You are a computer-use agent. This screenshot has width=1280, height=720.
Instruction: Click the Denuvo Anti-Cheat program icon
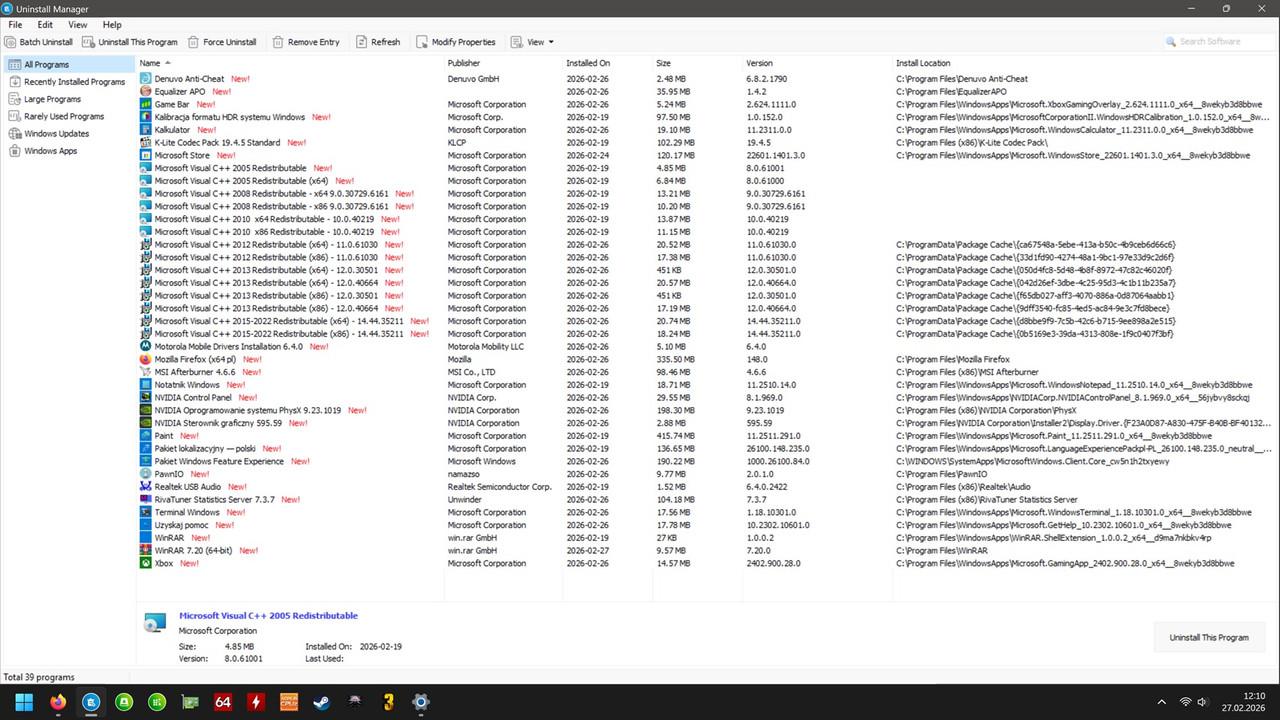tap(145, 78)
